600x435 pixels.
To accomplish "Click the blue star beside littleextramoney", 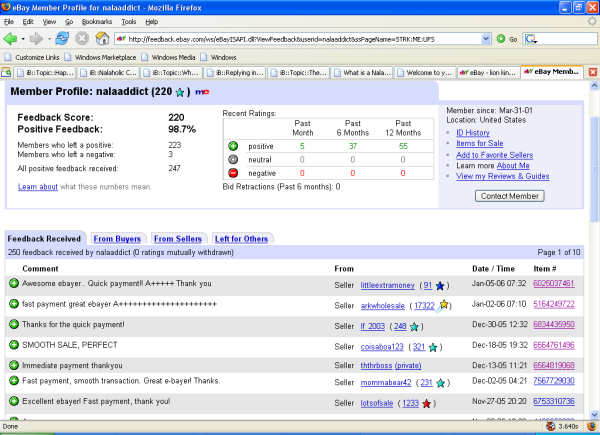I will [x=440, y=286].
